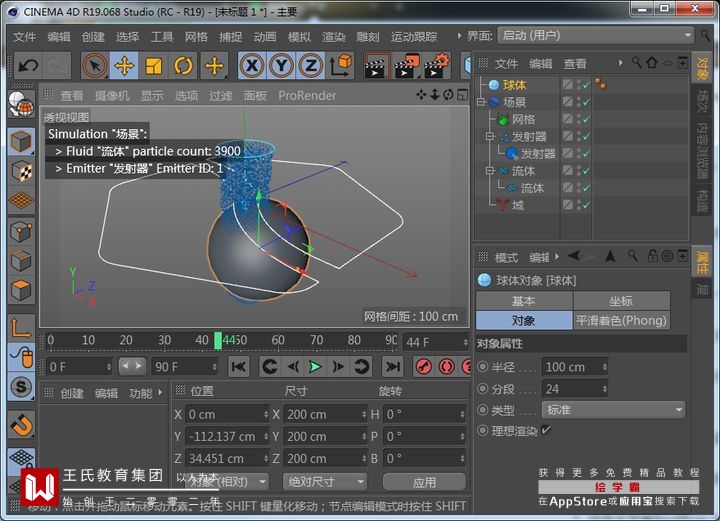The height and width of the screenshot is (521, 720).
Task: Switch to Model mode cube
Action: coord(21,141)
